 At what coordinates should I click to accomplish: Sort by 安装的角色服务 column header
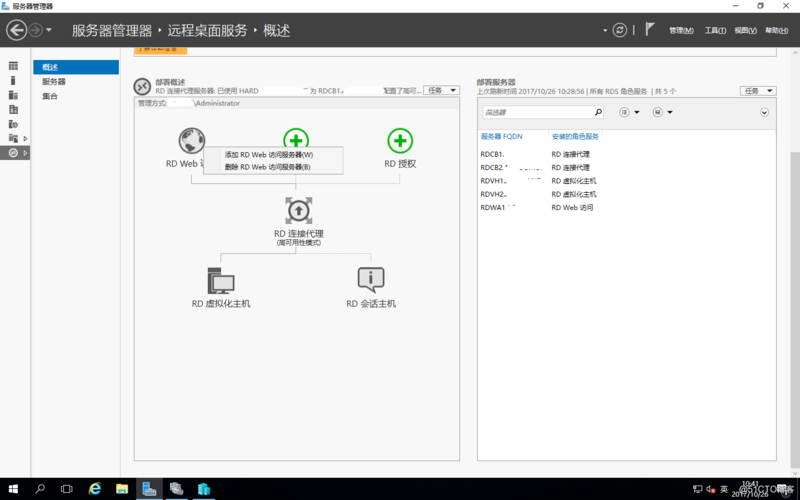[x=575, y=136]
